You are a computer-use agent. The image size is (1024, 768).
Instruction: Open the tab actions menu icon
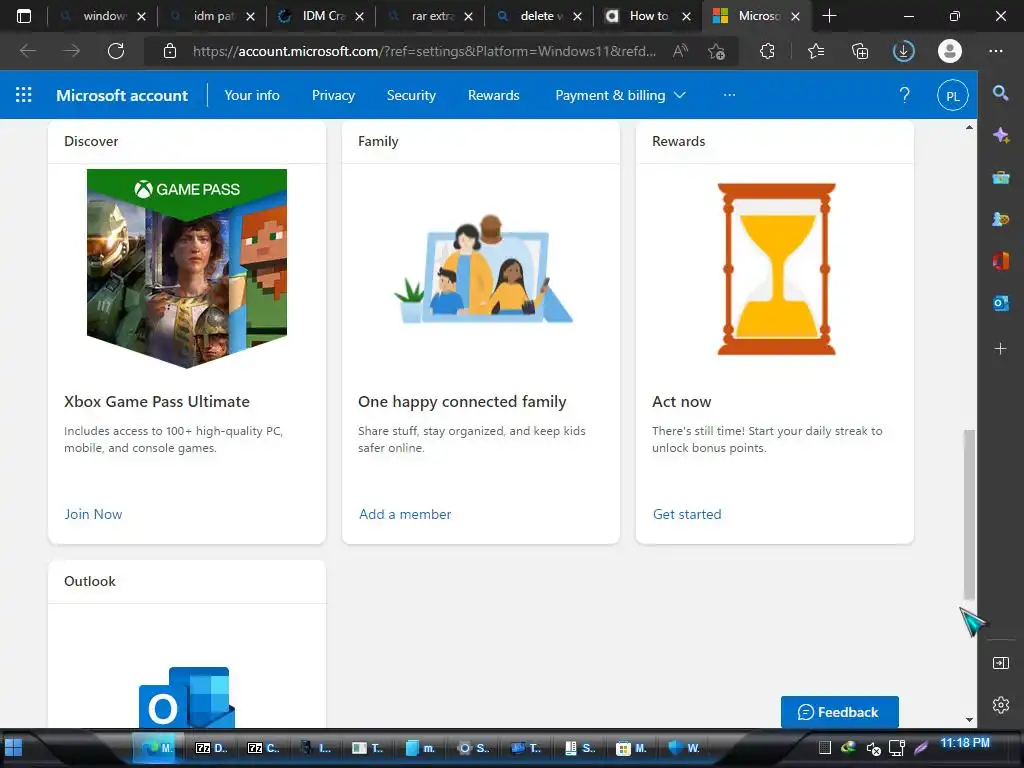point(24,16)
